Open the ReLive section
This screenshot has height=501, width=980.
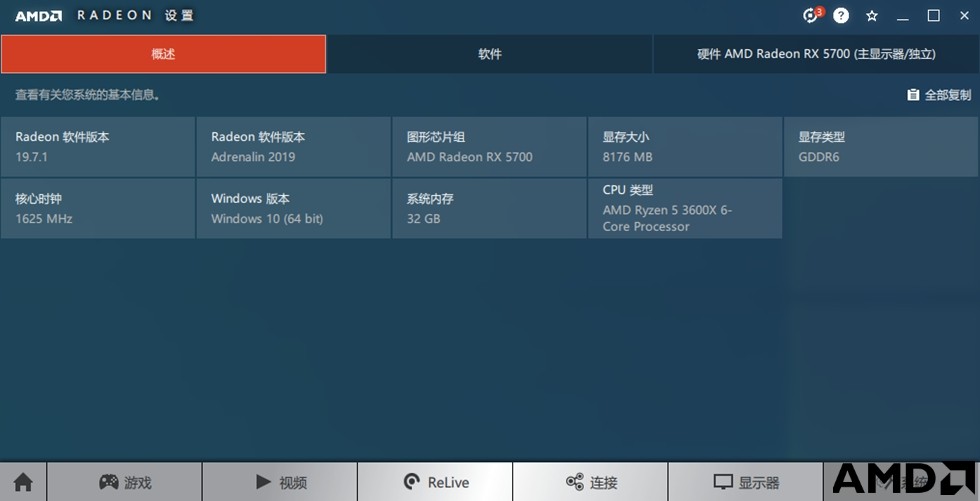tap(435, 482)
